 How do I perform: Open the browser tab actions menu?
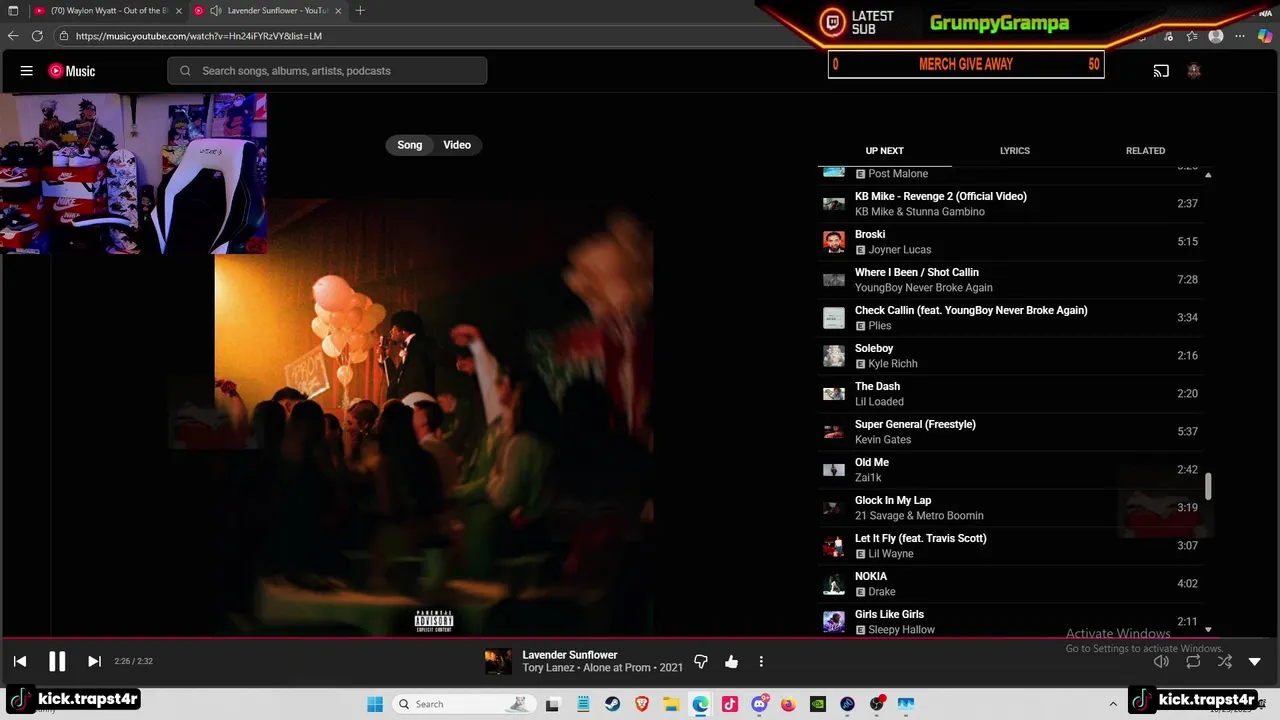[x=13, y=11]
